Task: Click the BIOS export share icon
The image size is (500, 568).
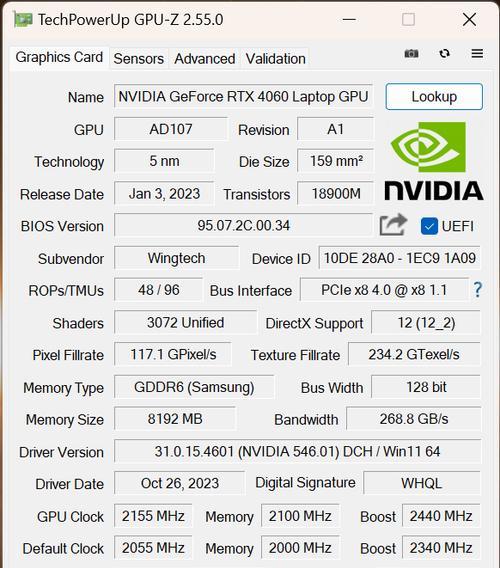Action: [x=393, y=225]
